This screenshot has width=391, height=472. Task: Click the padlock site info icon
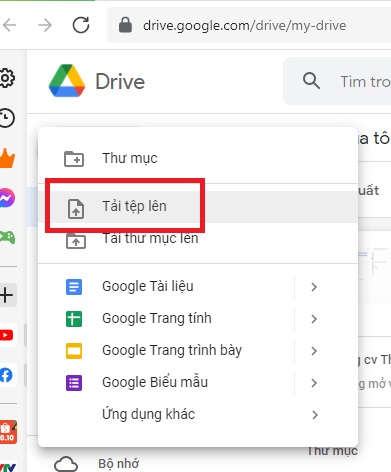tap(125, 25)
